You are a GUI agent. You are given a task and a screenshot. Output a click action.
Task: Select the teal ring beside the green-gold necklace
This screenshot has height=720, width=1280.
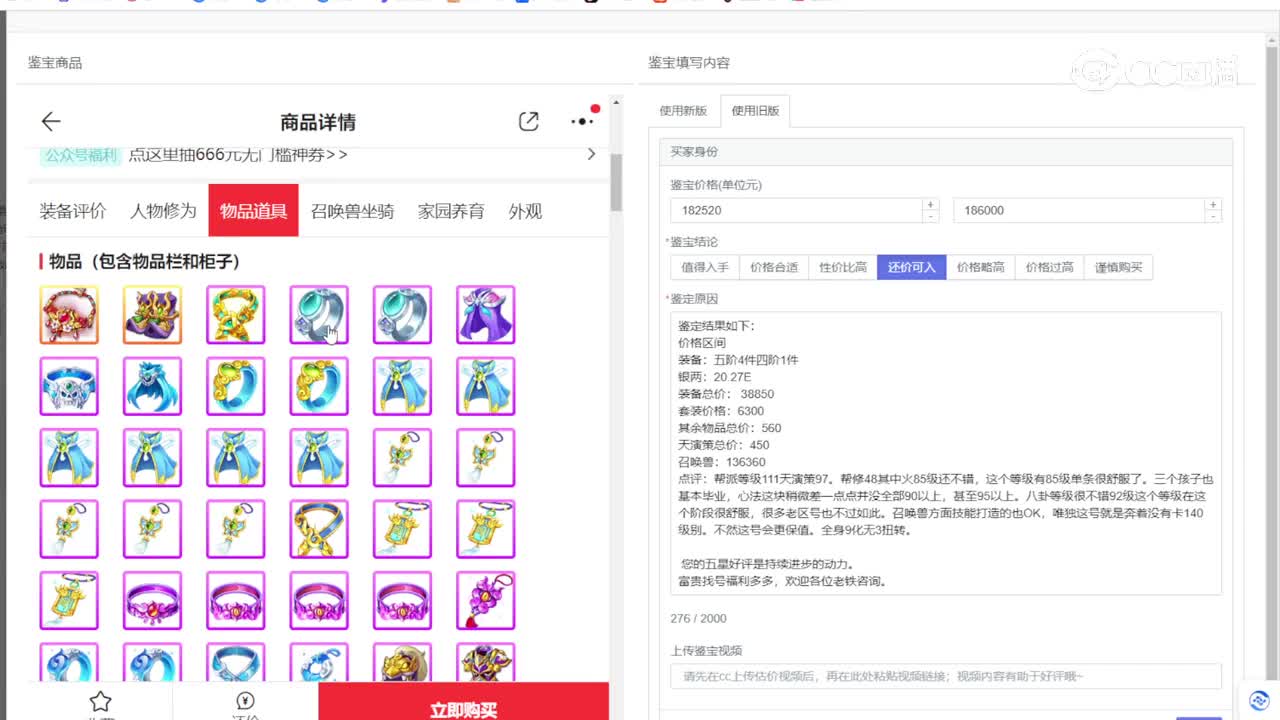pos(319,315)
